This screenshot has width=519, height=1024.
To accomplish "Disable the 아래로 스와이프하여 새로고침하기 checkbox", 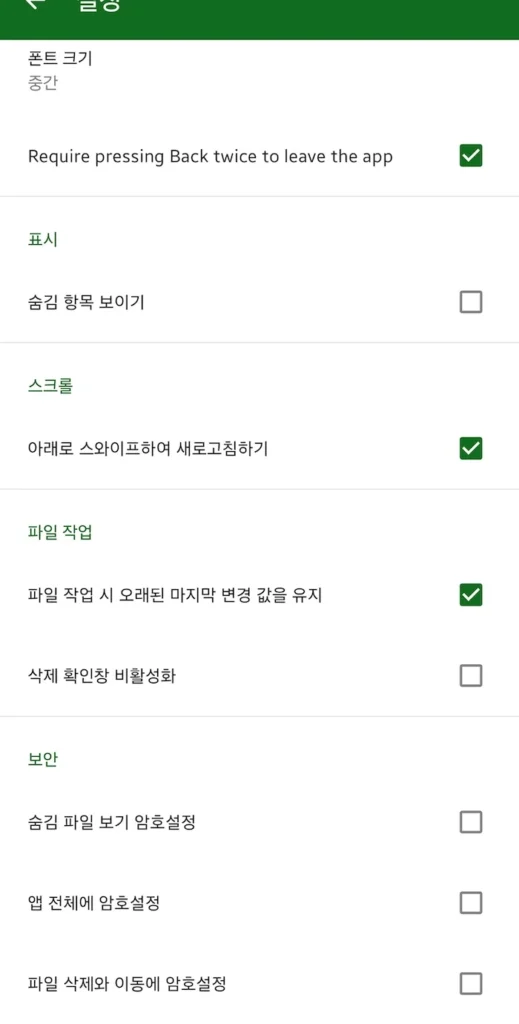I will click(471, 449).
